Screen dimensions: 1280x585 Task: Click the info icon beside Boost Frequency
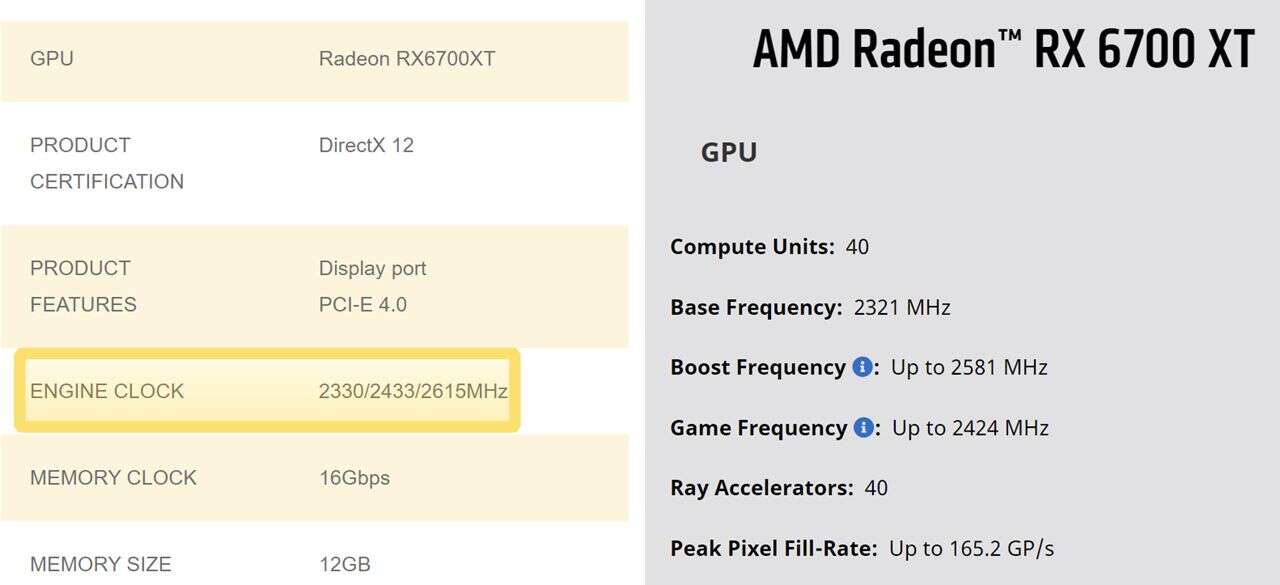862,367
